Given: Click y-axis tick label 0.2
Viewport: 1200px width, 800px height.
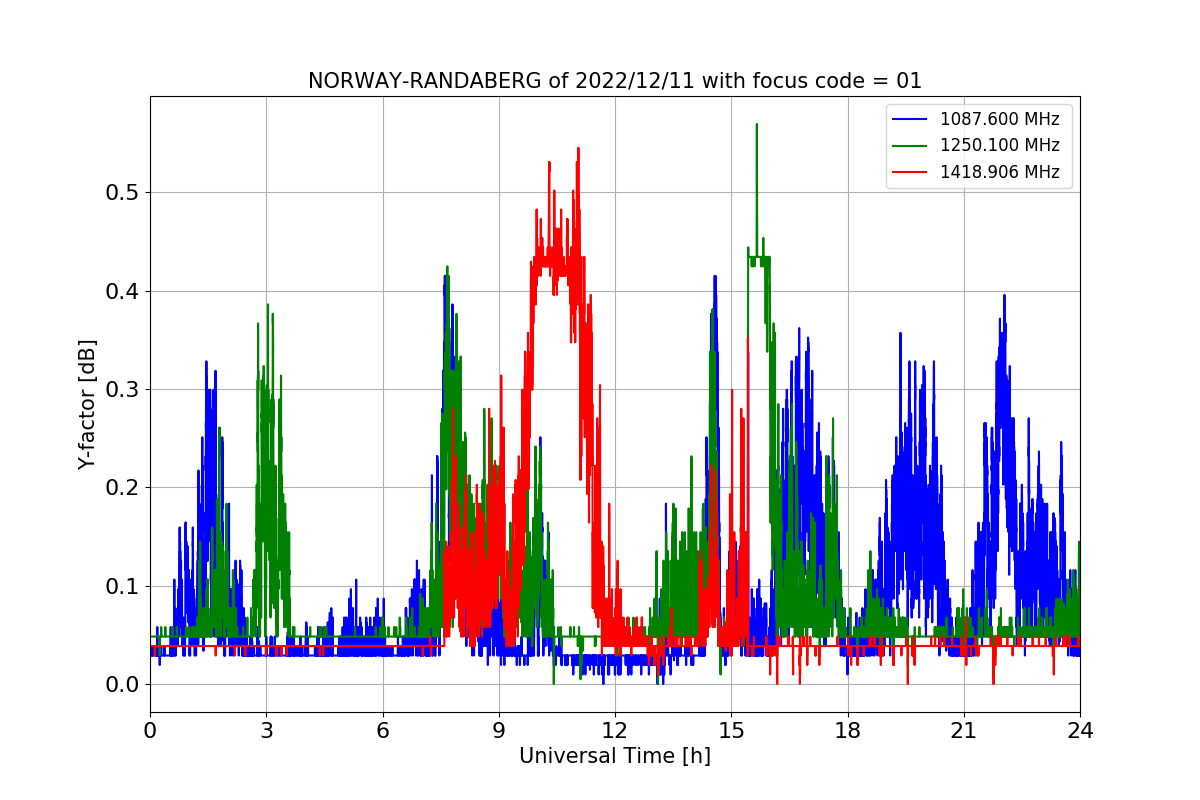Looking at the screenshot, I should click(121, 488).
